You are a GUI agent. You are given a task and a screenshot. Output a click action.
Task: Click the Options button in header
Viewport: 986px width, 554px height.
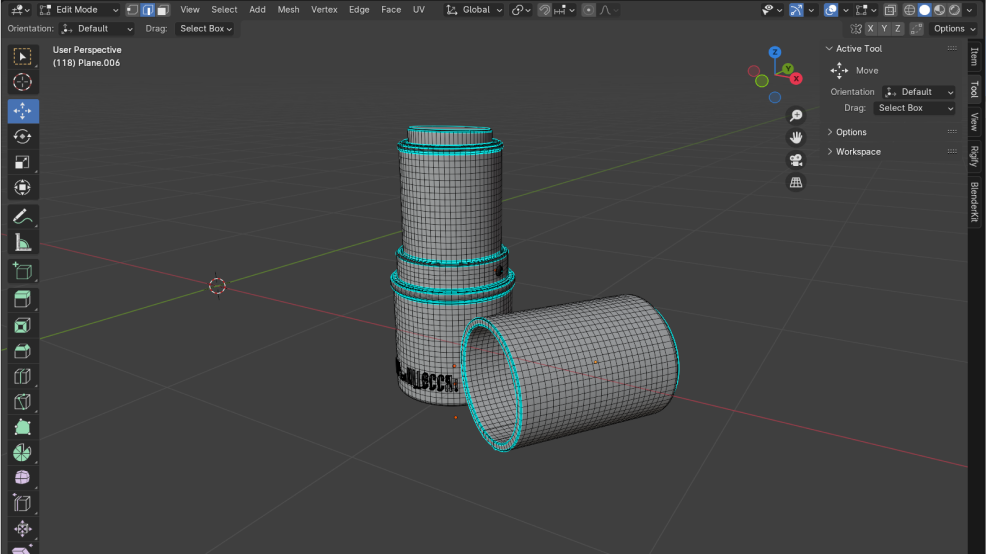click(x=952, y=29)
